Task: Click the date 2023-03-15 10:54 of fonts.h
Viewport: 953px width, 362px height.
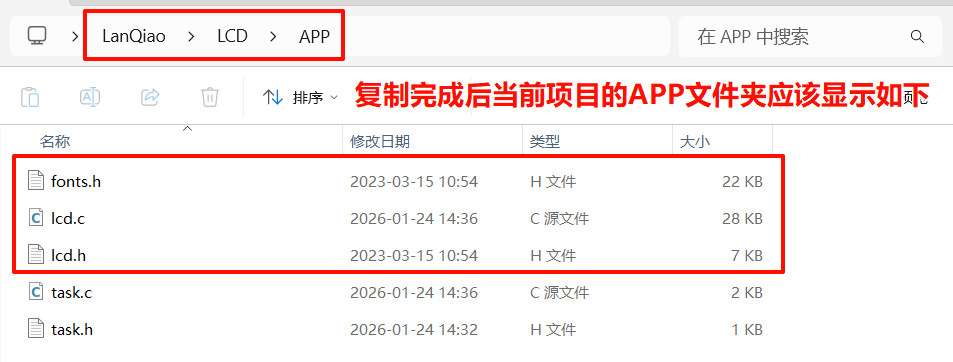Action: [x=414, y=182]
